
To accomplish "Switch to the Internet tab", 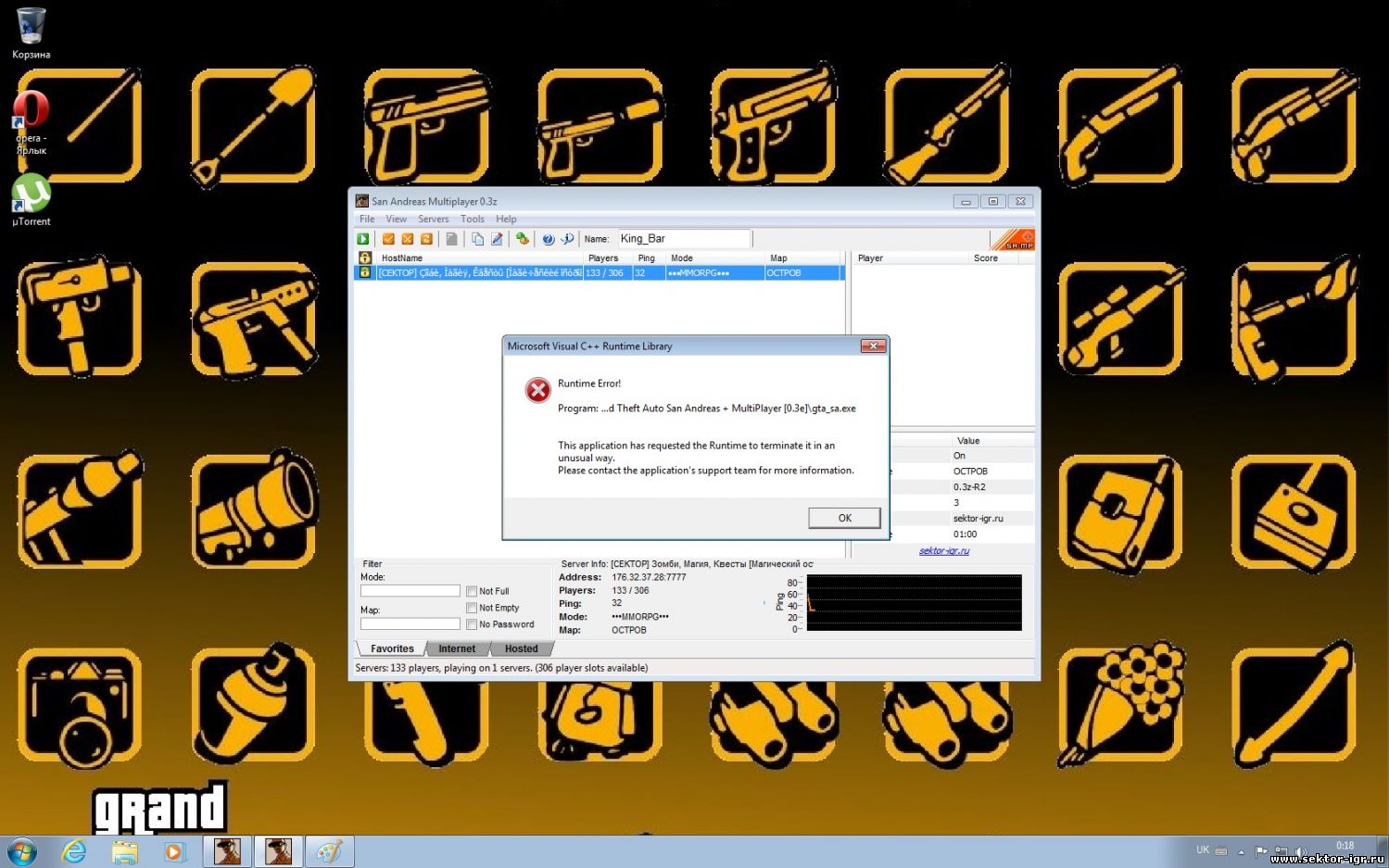I will (x=457, y=648).
